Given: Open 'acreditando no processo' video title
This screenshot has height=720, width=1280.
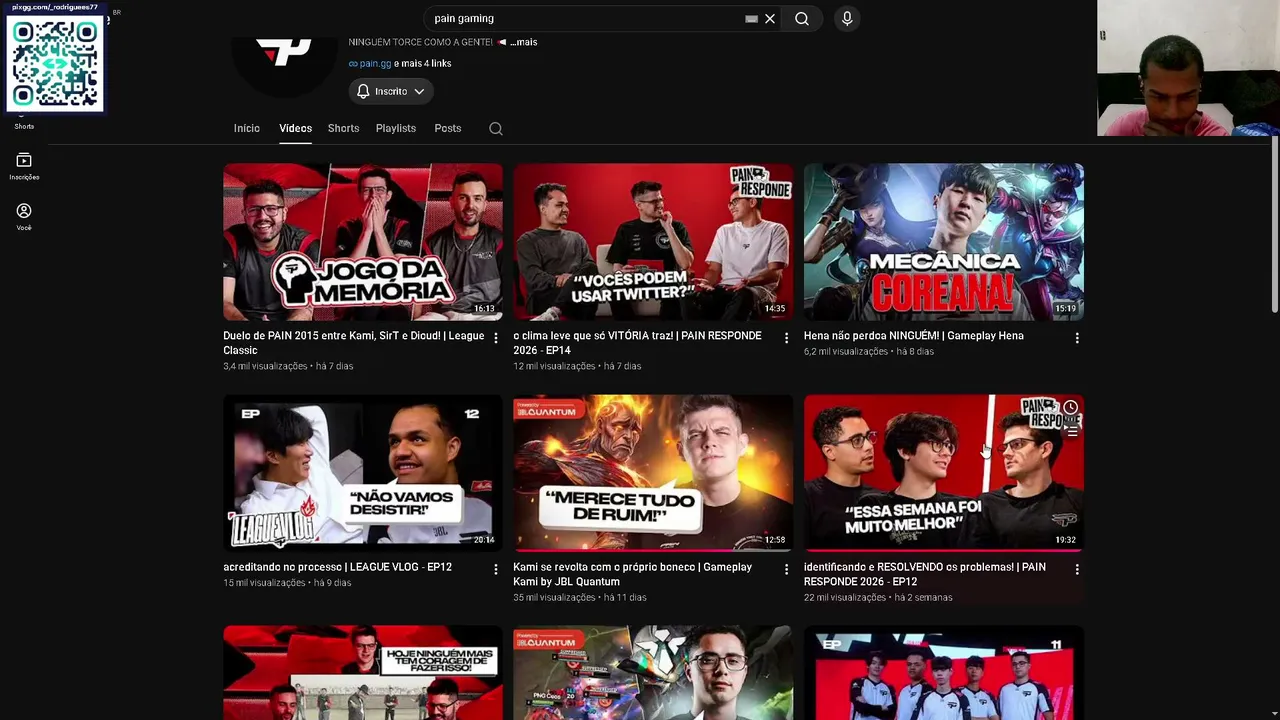Looking at the screenshot, I should pyautogui.click(x=338, y=567).
